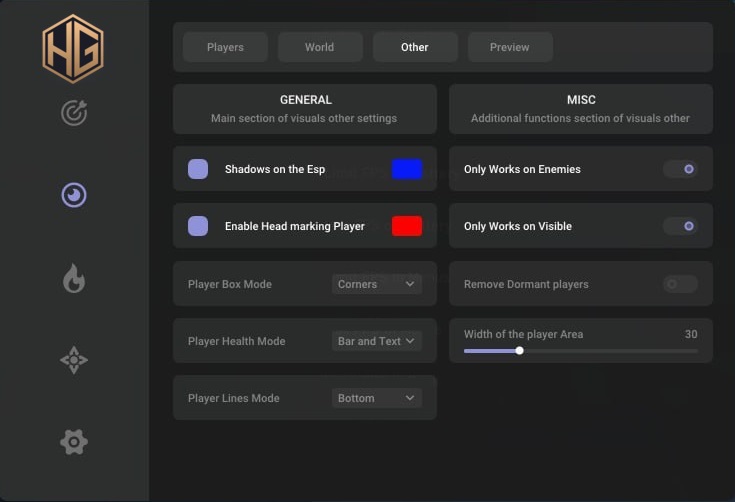
Task: Click the blue Shadows color swatch
Action: (x=407, y=169)
